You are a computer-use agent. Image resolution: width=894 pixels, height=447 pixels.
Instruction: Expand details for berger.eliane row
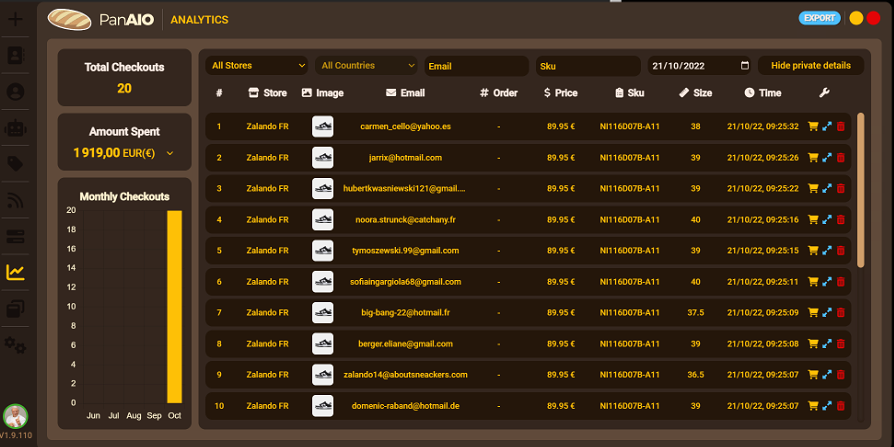(x=827, y=344)
